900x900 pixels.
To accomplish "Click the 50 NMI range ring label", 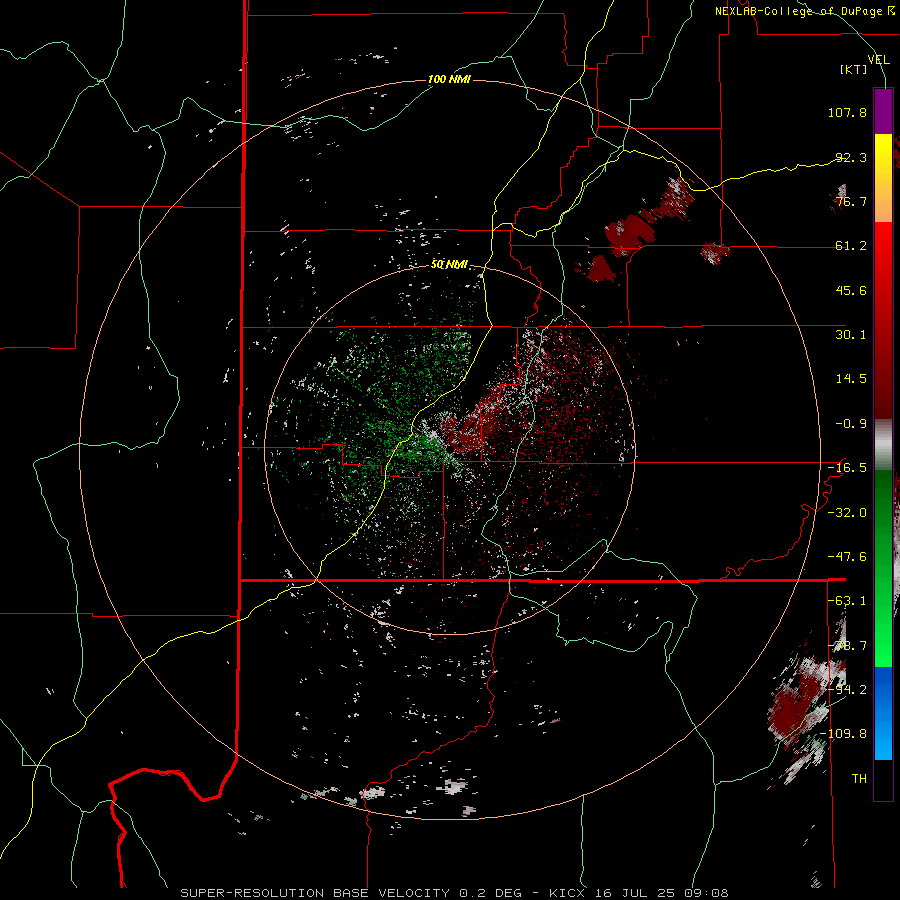I will (x=449, y=264).
